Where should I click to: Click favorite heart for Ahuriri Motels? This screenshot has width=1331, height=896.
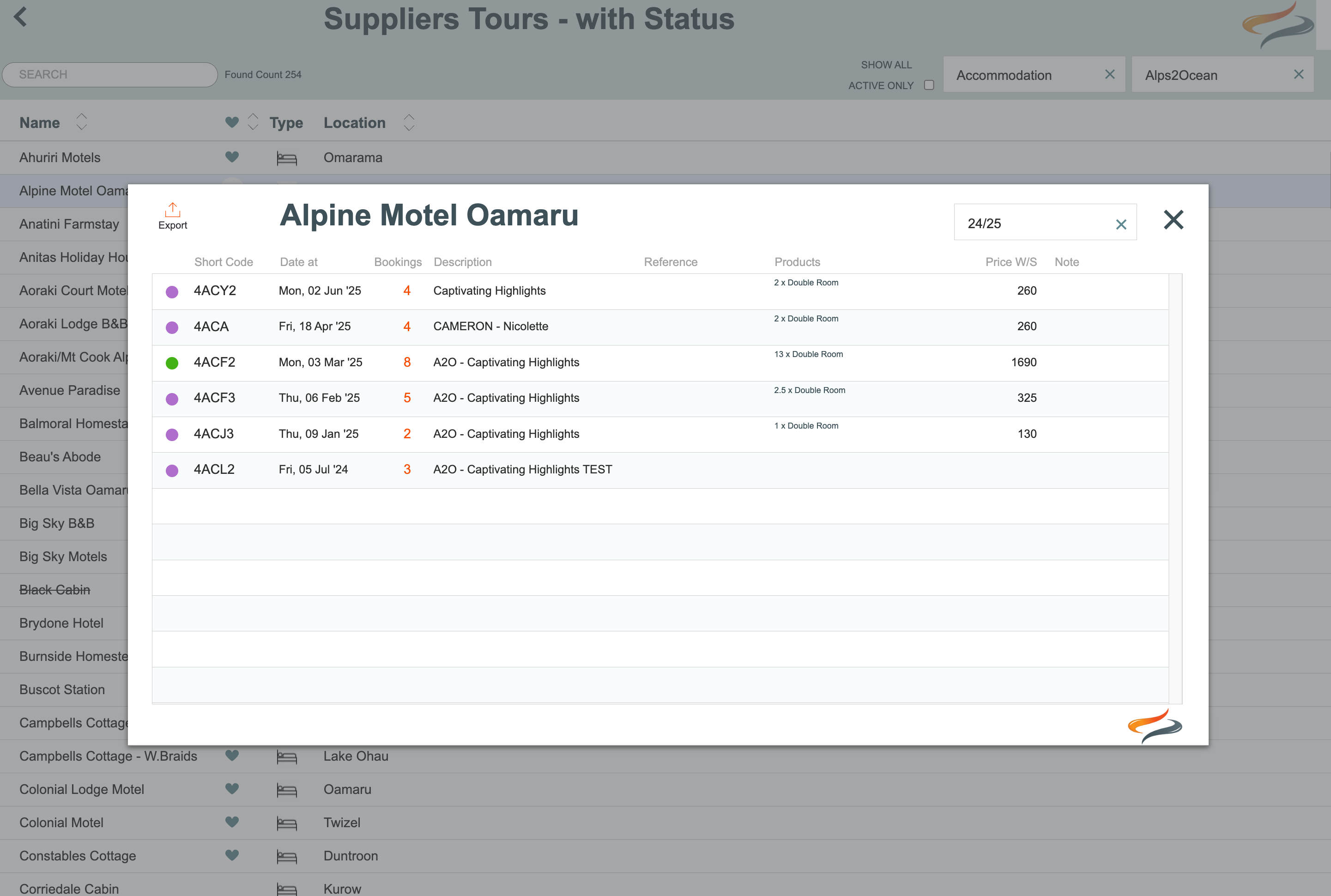232,157
